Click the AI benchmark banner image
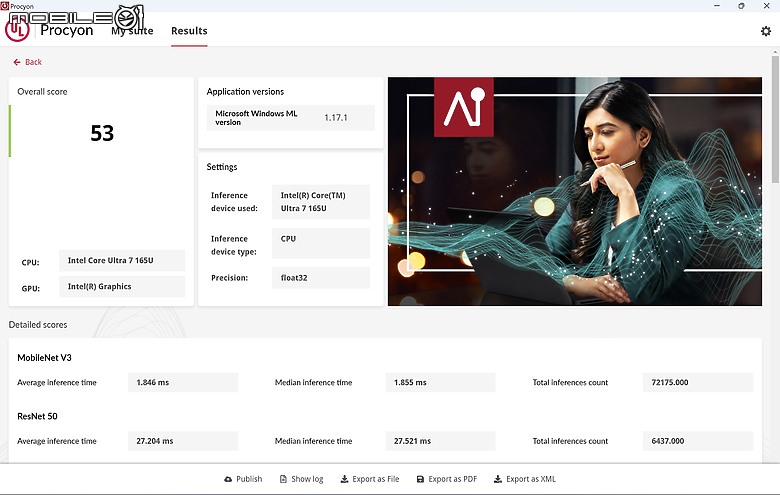 click(x=575, y=191)
